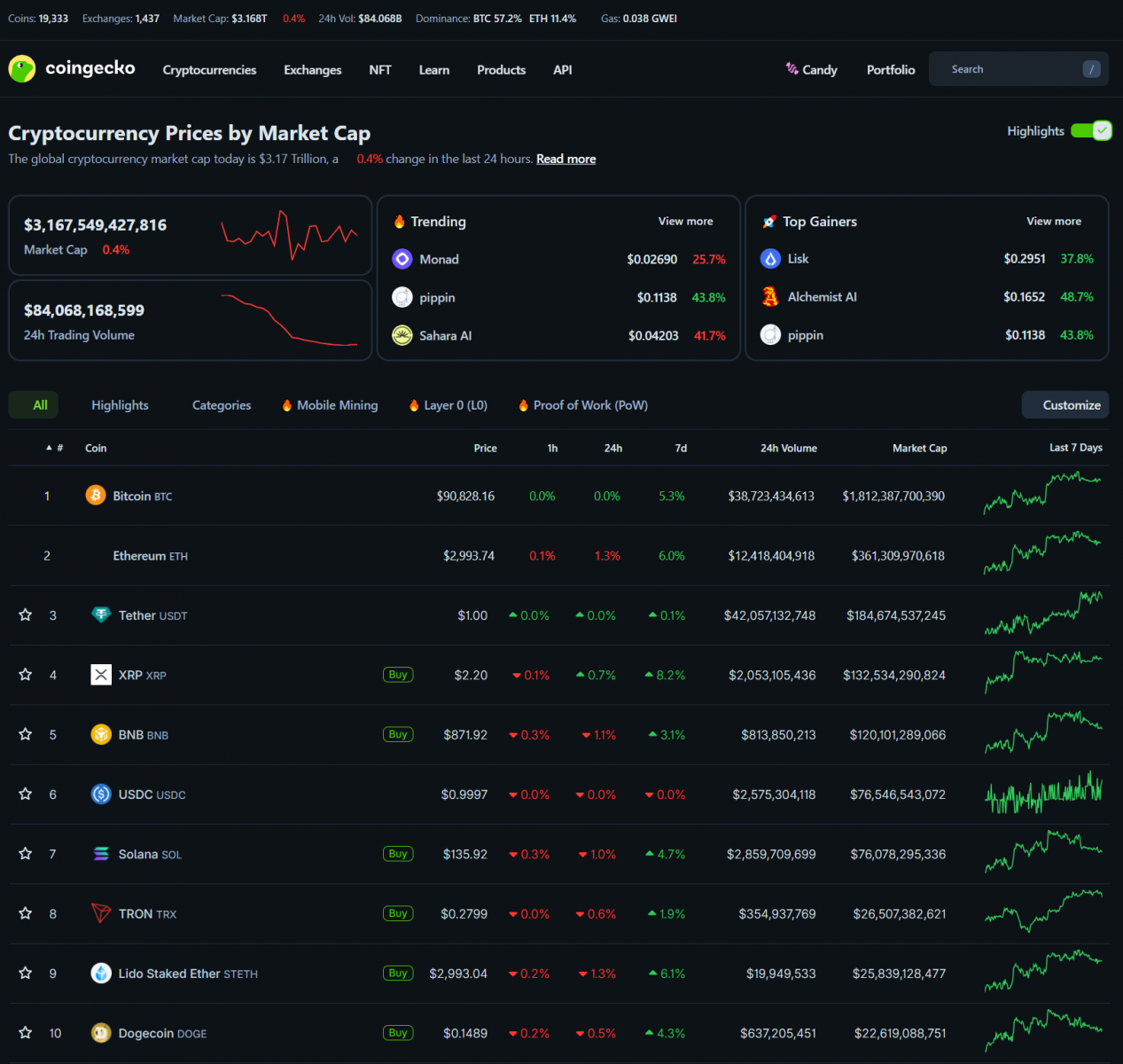Switch to the Categories tab
This screenshot has width=1123, height=1064.
[222, 405]
